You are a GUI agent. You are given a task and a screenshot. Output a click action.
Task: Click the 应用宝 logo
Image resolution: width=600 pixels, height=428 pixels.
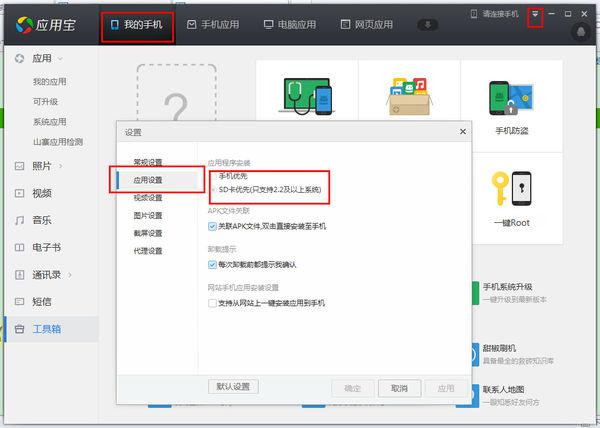coord(46,25)
